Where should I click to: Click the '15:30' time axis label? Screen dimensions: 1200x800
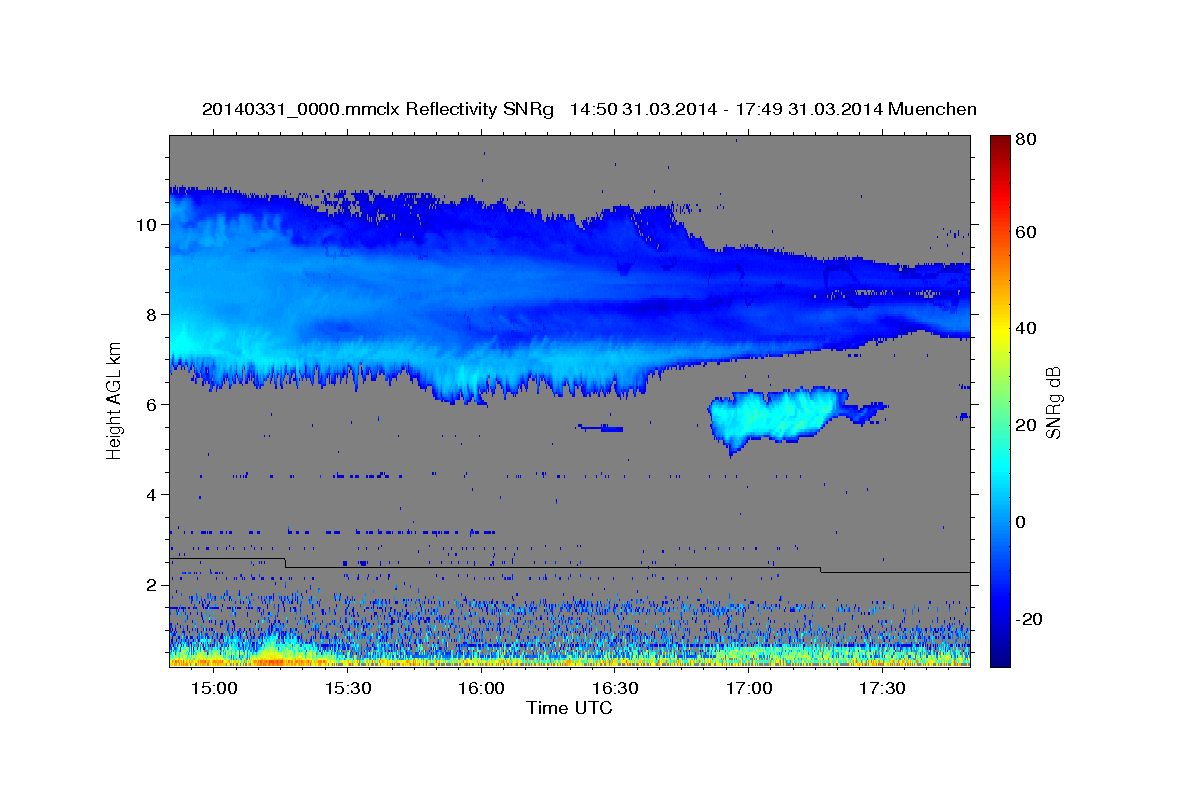tap(348, 689)
